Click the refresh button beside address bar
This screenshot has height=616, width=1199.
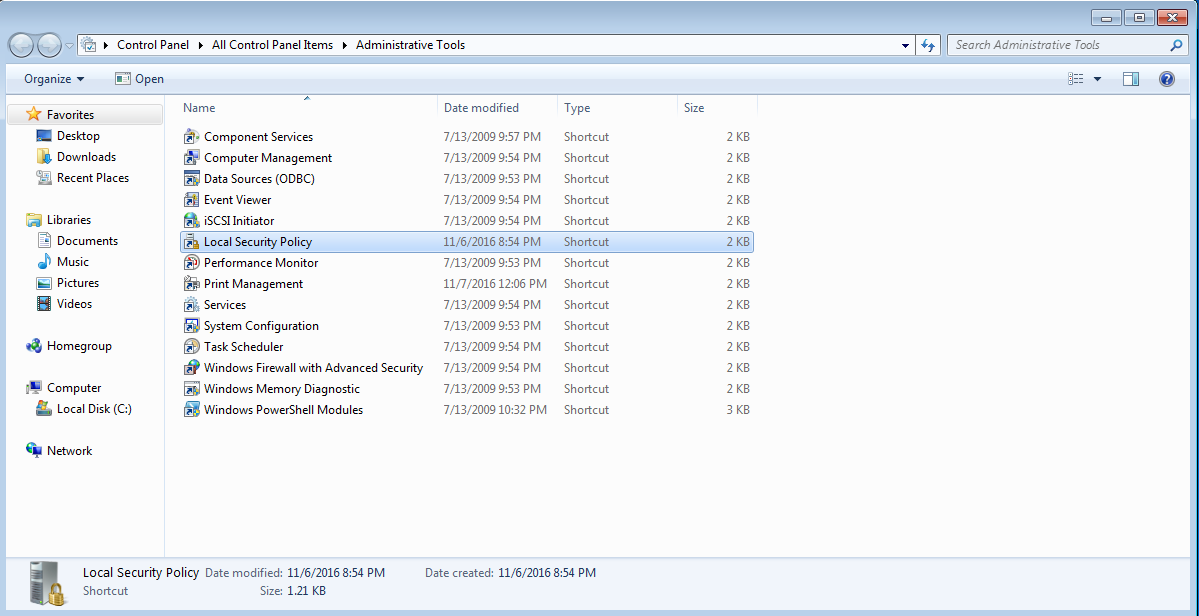point(928,45)
